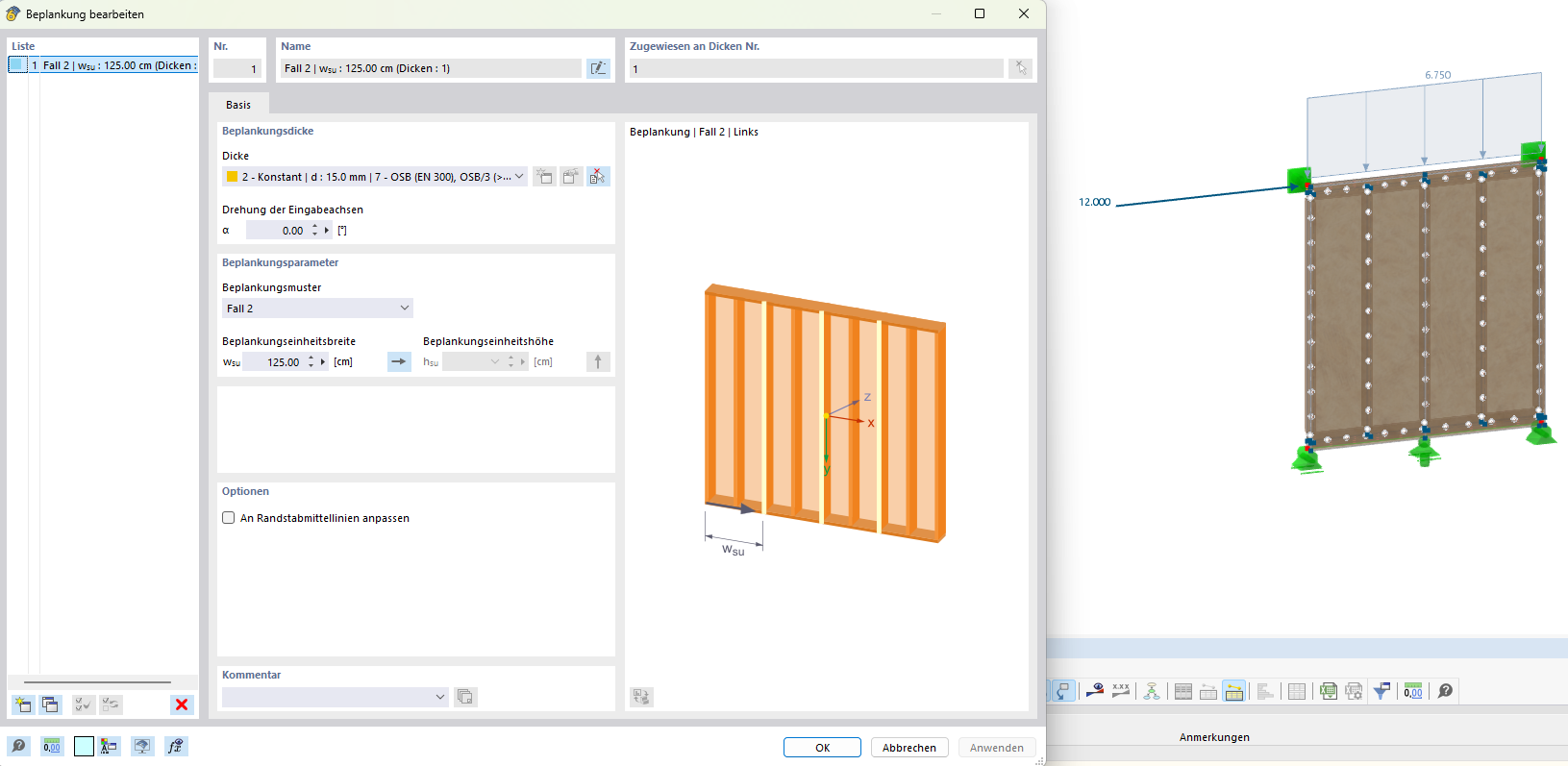Viewport: 1568px width, 766px height.
Task: Click the 6.750 load label in model view
Action: point(1437,75)
